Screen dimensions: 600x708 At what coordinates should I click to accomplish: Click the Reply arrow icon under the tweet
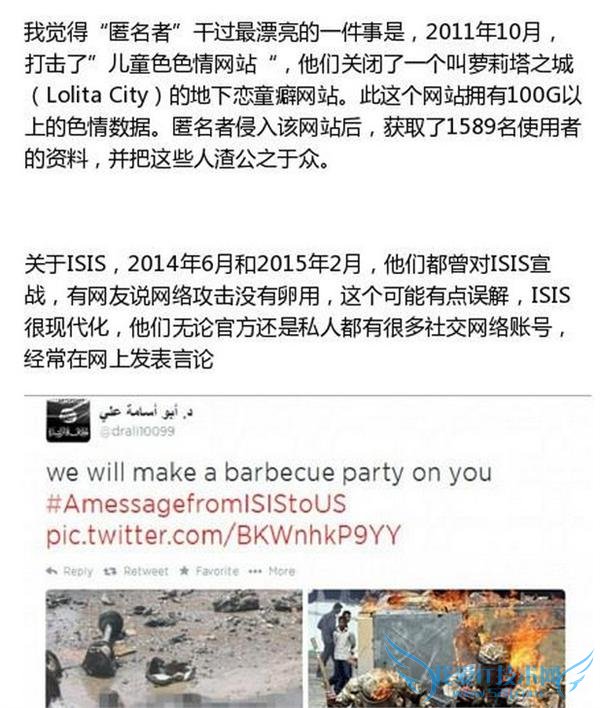[51, 571]
